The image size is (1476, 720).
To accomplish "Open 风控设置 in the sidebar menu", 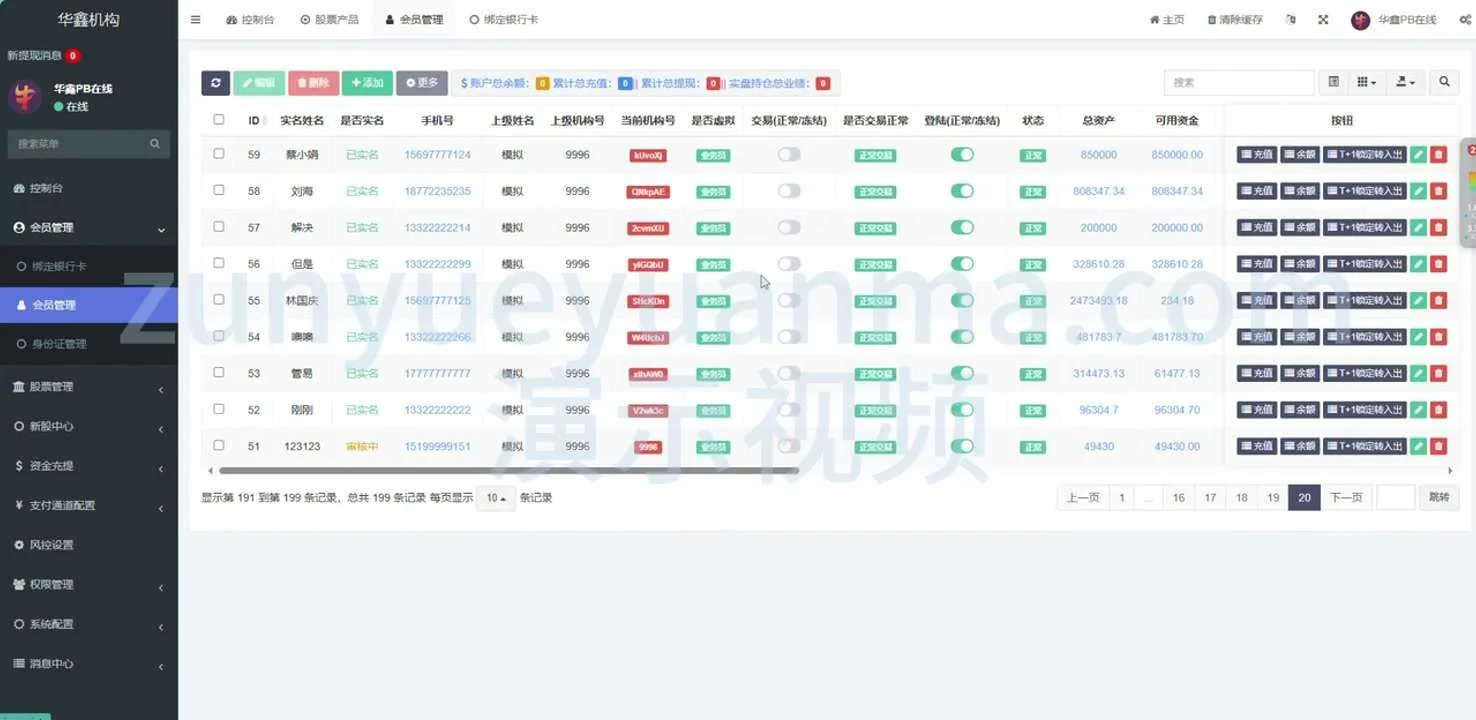I will 51,545.
